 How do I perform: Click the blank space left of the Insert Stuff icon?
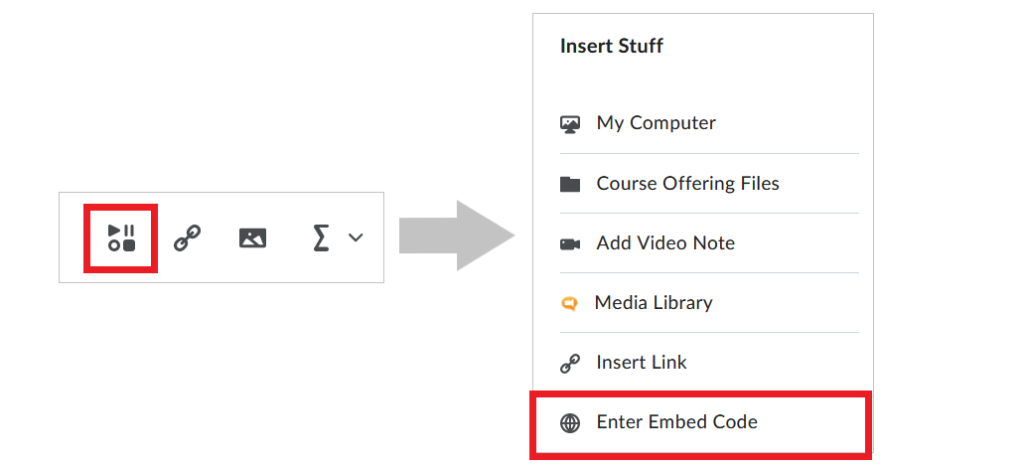(72, 238)
